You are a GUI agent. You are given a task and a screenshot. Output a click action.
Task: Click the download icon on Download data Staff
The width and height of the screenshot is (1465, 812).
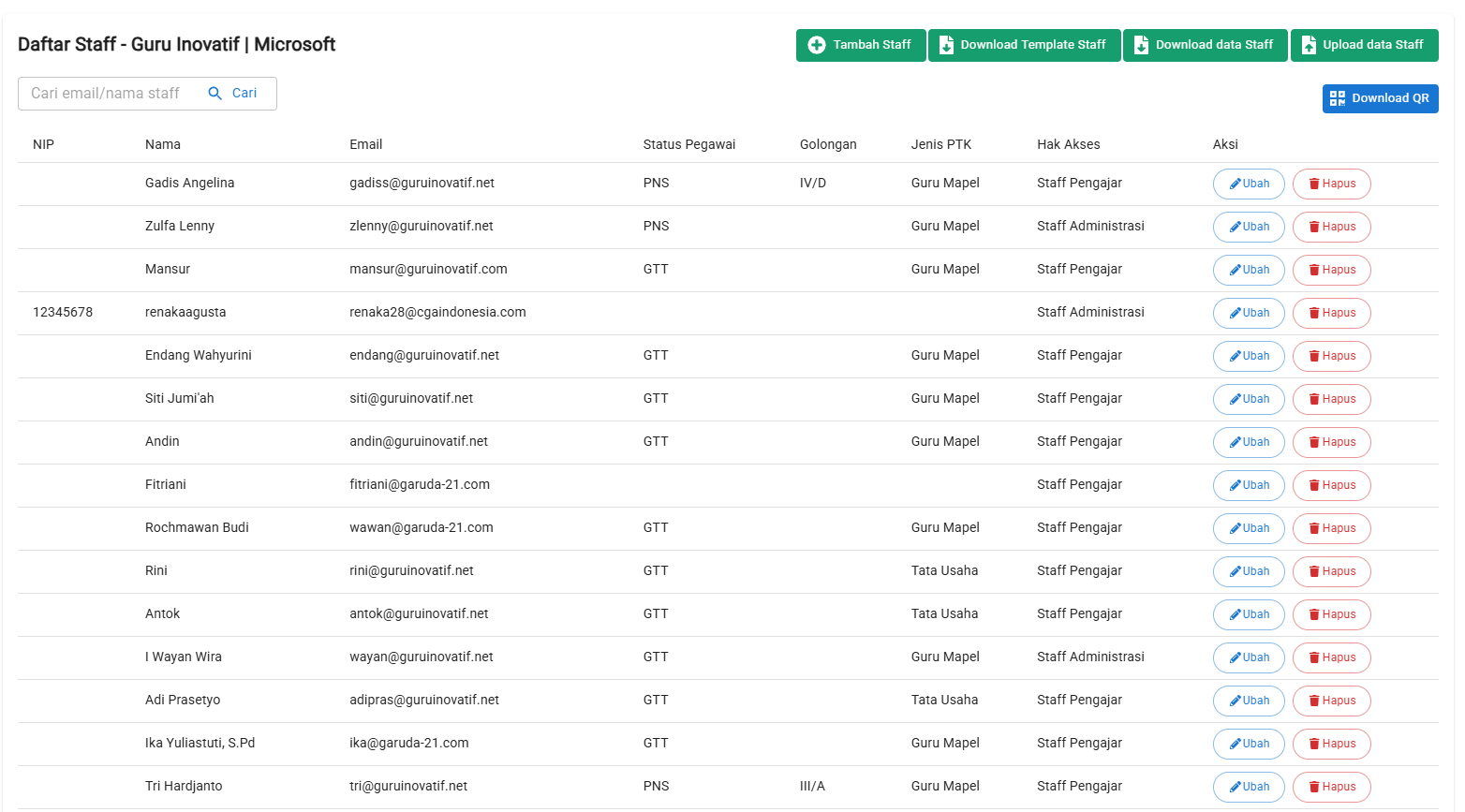coord(1141,44)
